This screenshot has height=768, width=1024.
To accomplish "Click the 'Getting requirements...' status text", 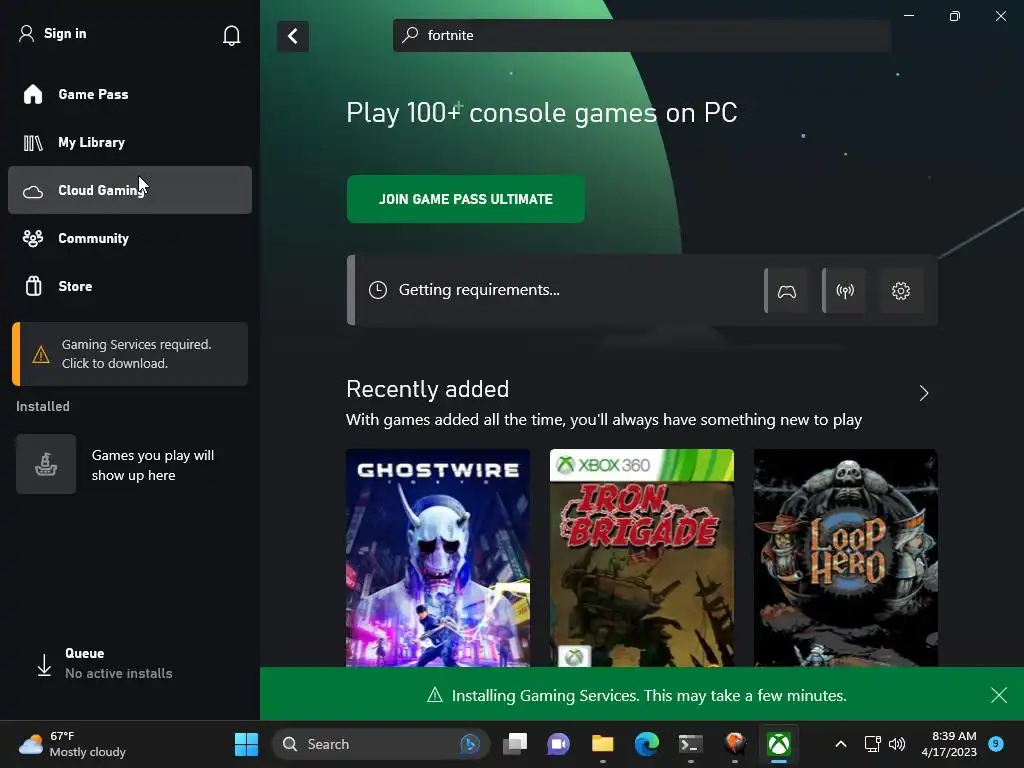I will (479, 290).
